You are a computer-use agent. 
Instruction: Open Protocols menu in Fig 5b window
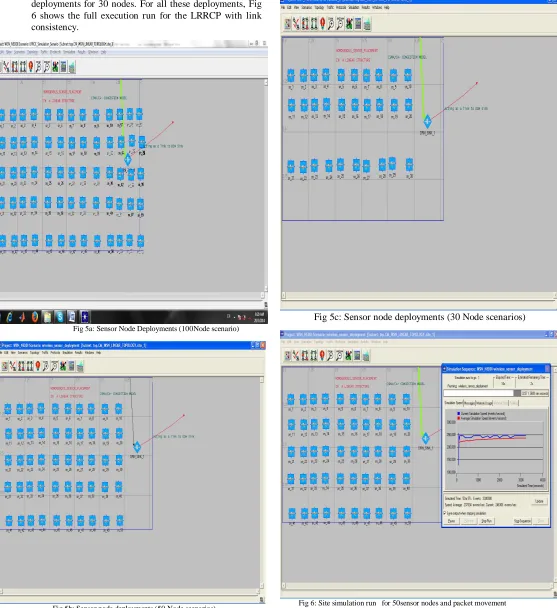pyautogui.click(x=55, y=353)
